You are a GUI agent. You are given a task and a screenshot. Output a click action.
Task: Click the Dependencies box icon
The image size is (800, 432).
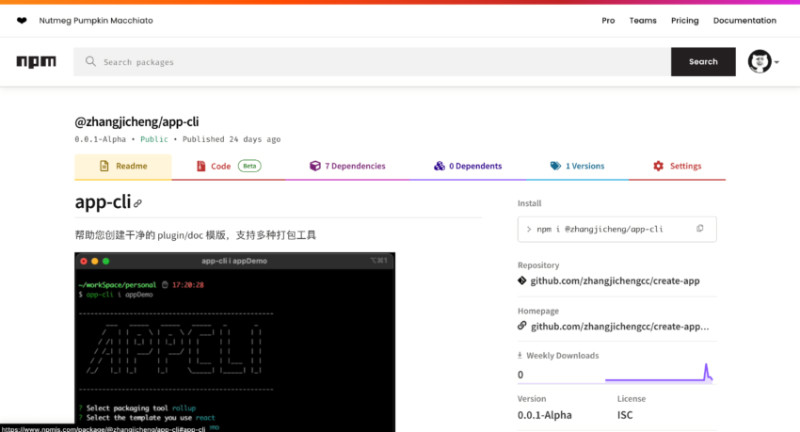click(x=315, y=166)
